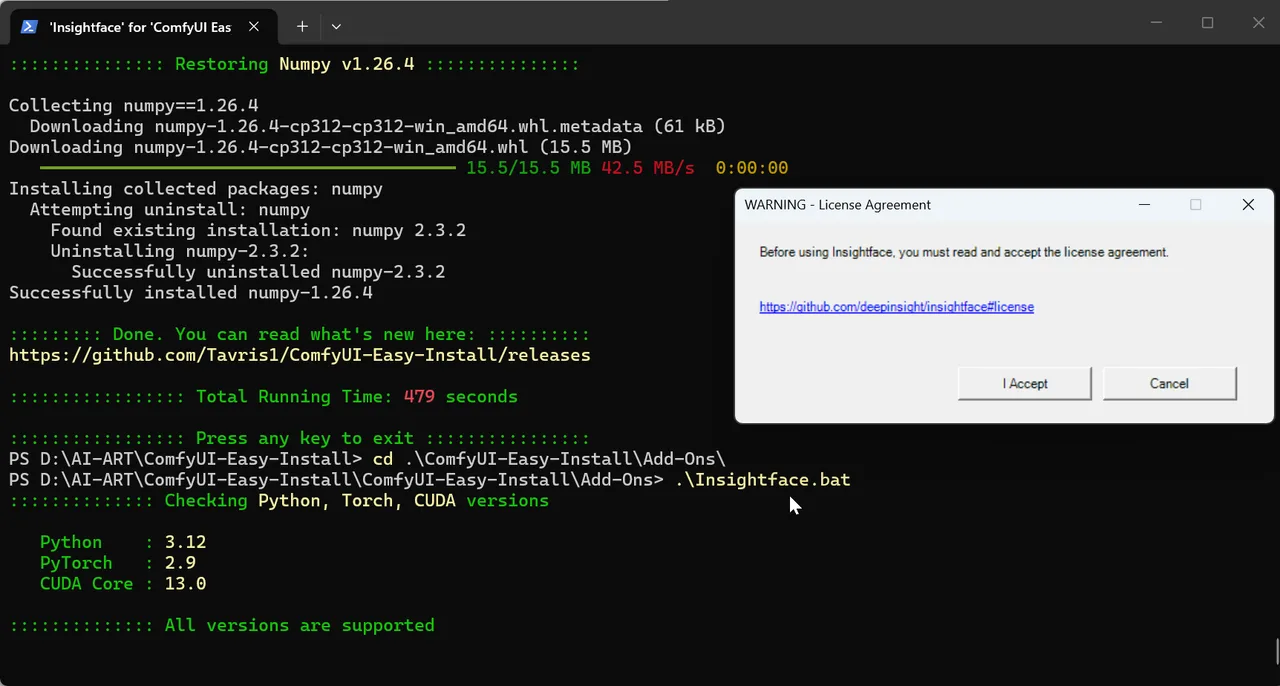Viewport: 1280px width, 686px height.
Task: Click the 'Python : 3.12' line
Action: coord(123,542)
